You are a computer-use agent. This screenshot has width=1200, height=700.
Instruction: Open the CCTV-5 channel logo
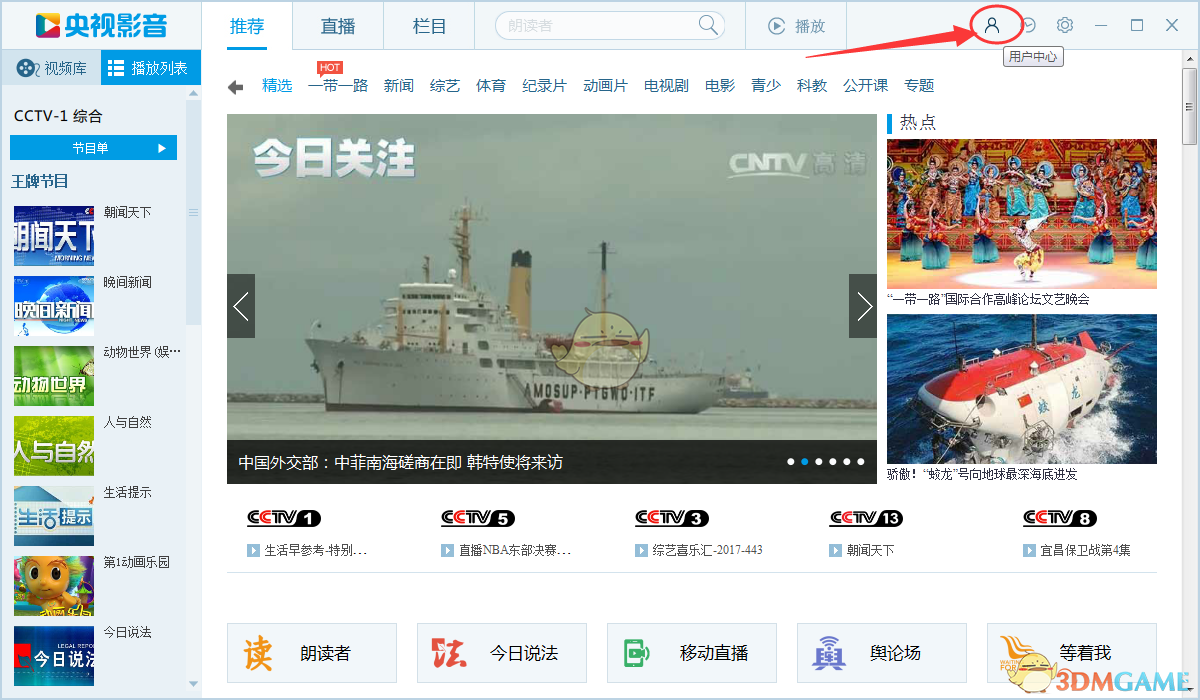click(478, 518)
